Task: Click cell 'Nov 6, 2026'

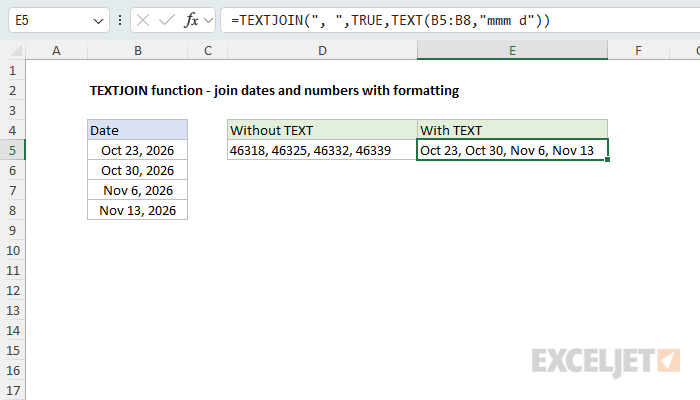Action: (138, 191)
